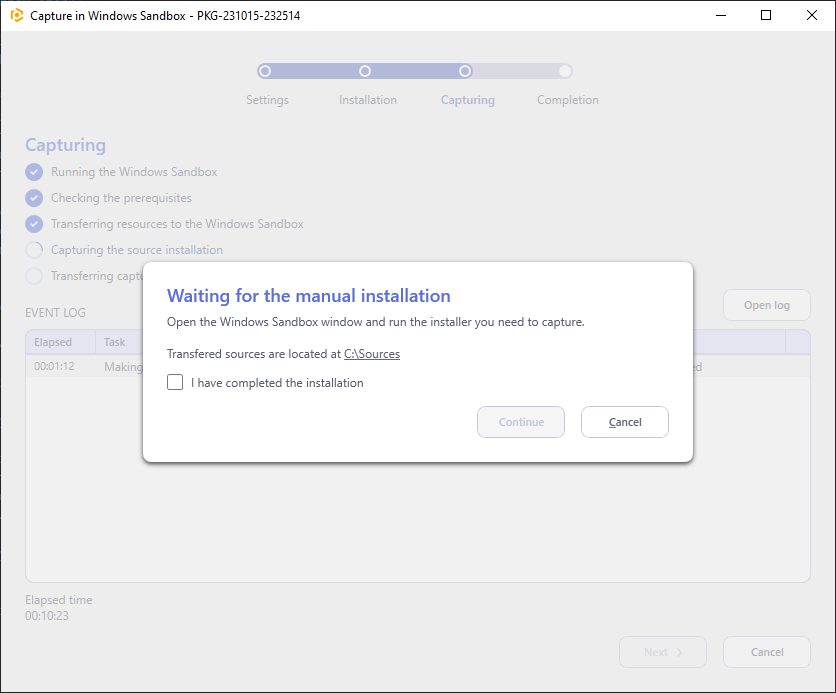Click "Waiting for the manual installation" title
The height and width of the screenshot is (693, 836).
[309, 296]
